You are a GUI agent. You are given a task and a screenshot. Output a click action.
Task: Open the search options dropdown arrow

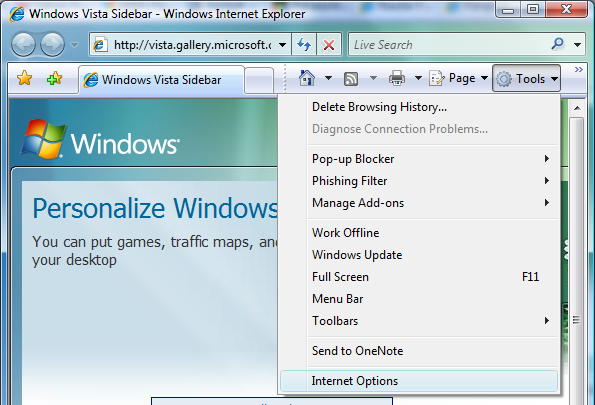pos(578,45)
